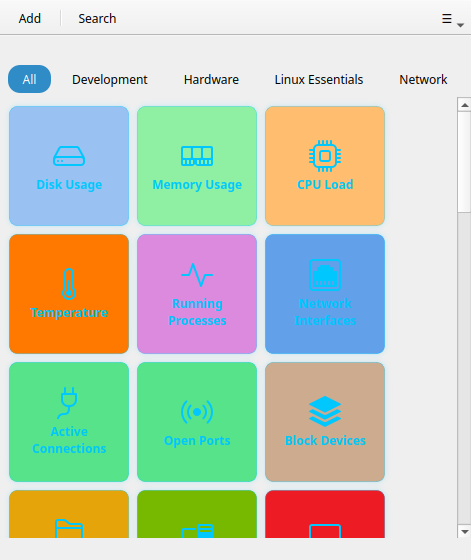Open the Disk Usage drive icon
Screen dimensions: 471x560
(x=69, y=156)
